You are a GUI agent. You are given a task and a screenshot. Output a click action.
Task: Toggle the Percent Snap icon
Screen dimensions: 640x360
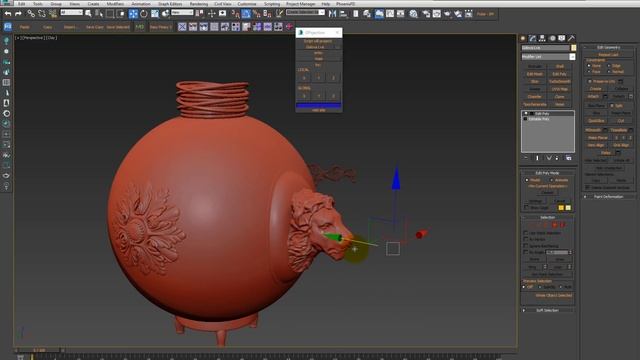coord(257,14)
